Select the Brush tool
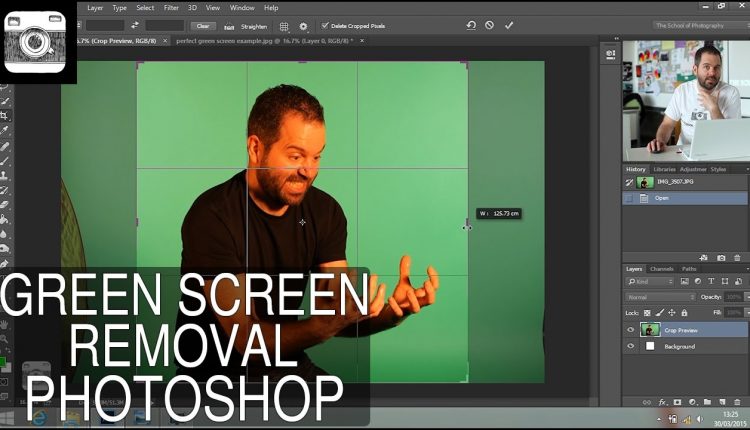 [x=4, y=161]
